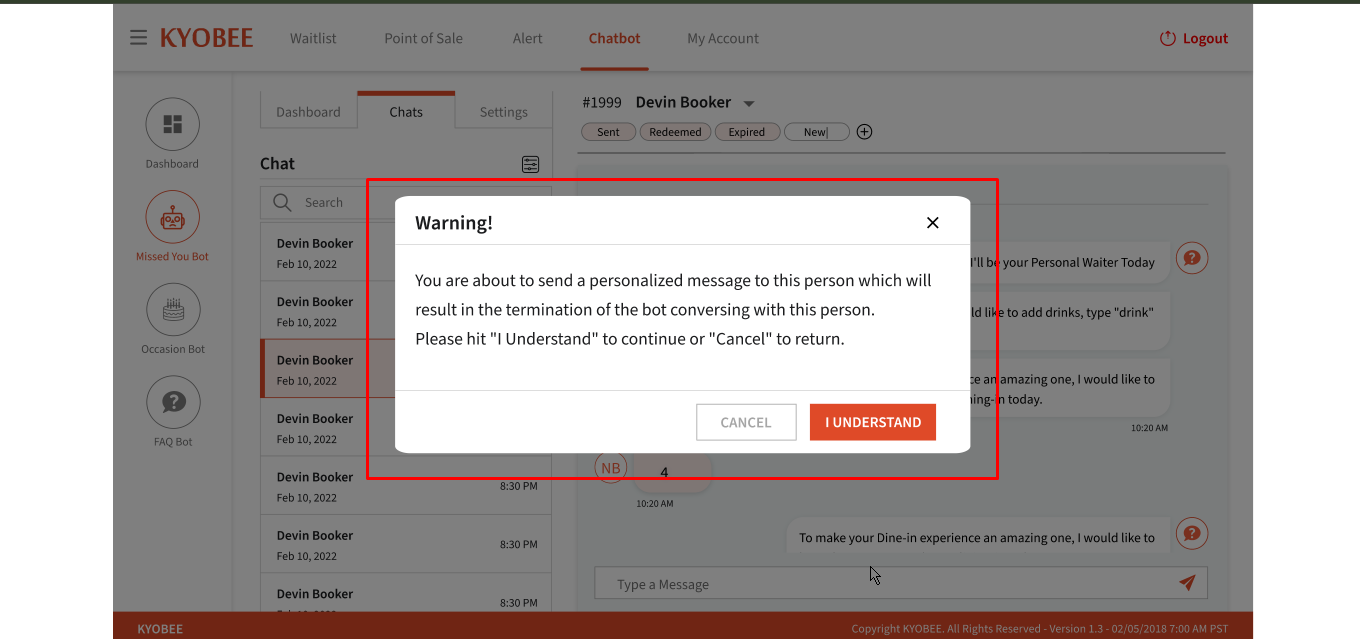Screen dimensions: 1360x639
Task: Select the Chatbot nav tab
Action: (x=614, y=38)
